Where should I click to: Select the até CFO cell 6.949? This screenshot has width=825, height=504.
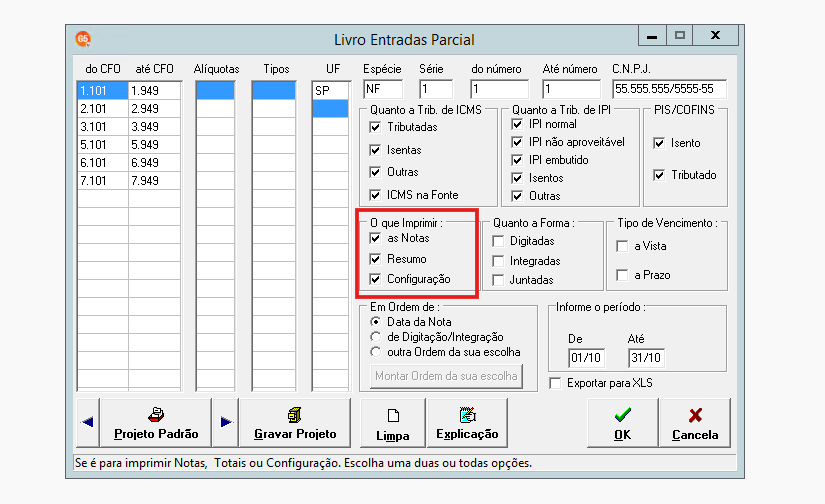155,163
